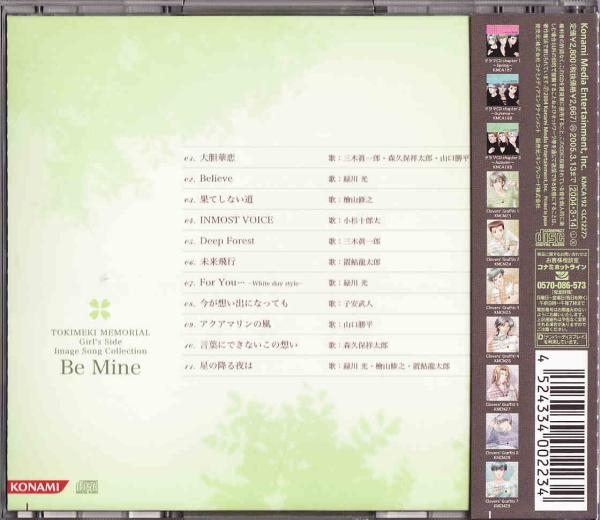Select the Chapter 3 Autumn cover thumbnail
Image resolution: width=600 pixels, height=520 pixels.
point(502,138)
